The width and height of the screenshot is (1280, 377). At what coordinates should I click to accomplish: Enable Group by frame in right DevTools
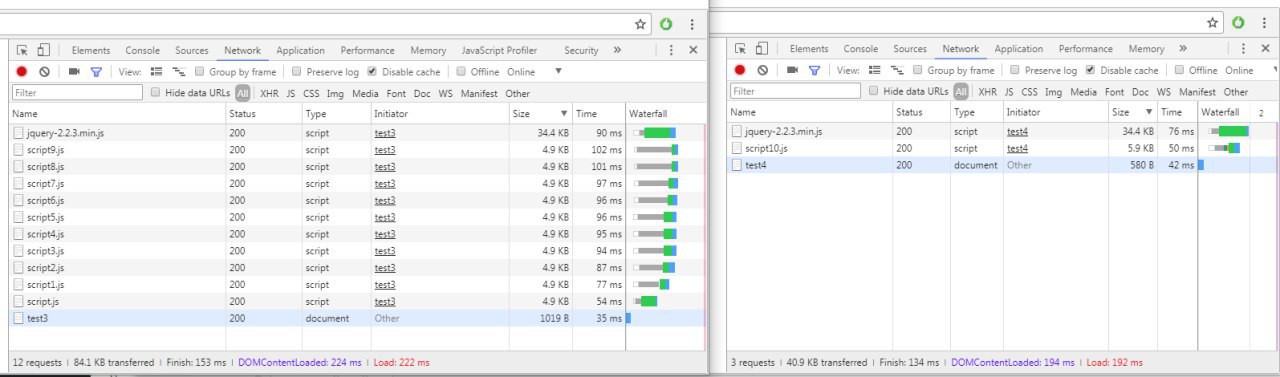click(918, 70)
